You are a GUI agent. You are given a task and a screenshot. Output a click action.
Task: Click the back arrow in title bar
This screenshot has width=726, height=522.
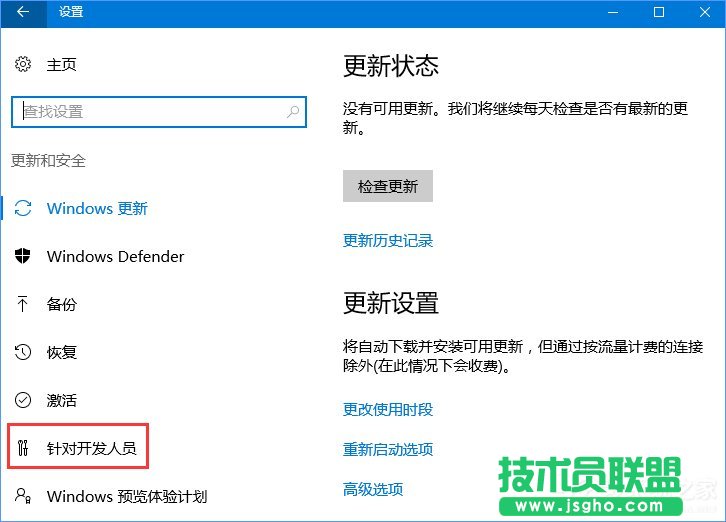[x=23, y=12]
